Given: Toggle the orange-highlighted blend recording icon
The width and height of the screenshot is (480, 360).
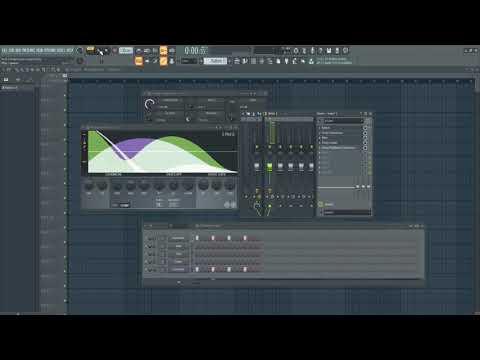Looking at the screenshot, I should pyautogui.click(x=163, y=51).
